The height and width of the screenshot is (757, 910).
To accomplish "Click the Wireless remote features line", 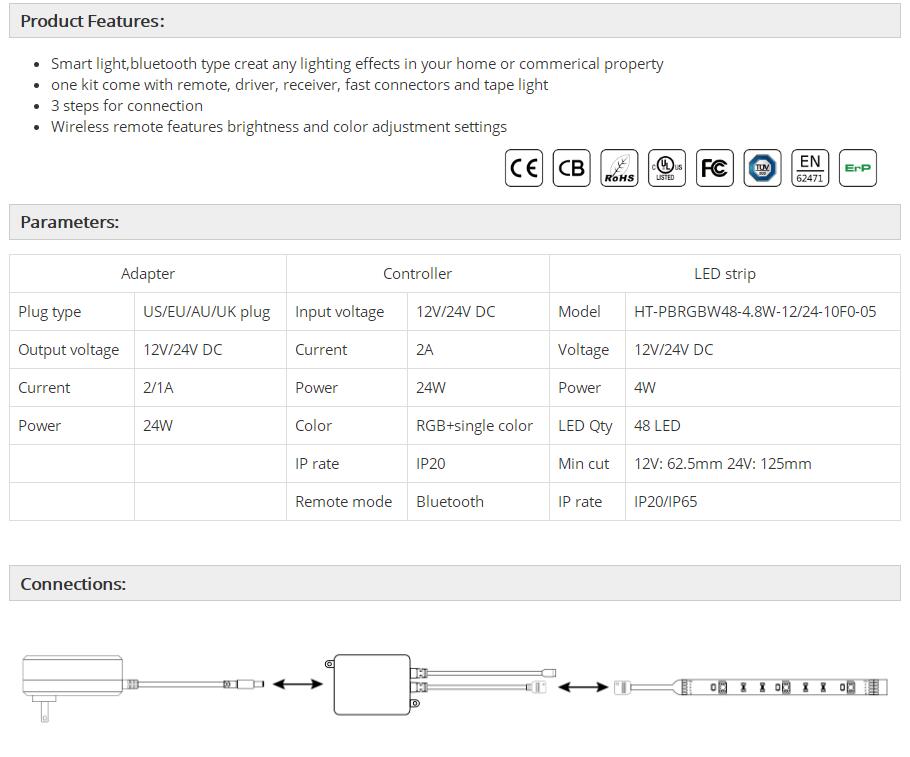I will (x=279, y=127).
